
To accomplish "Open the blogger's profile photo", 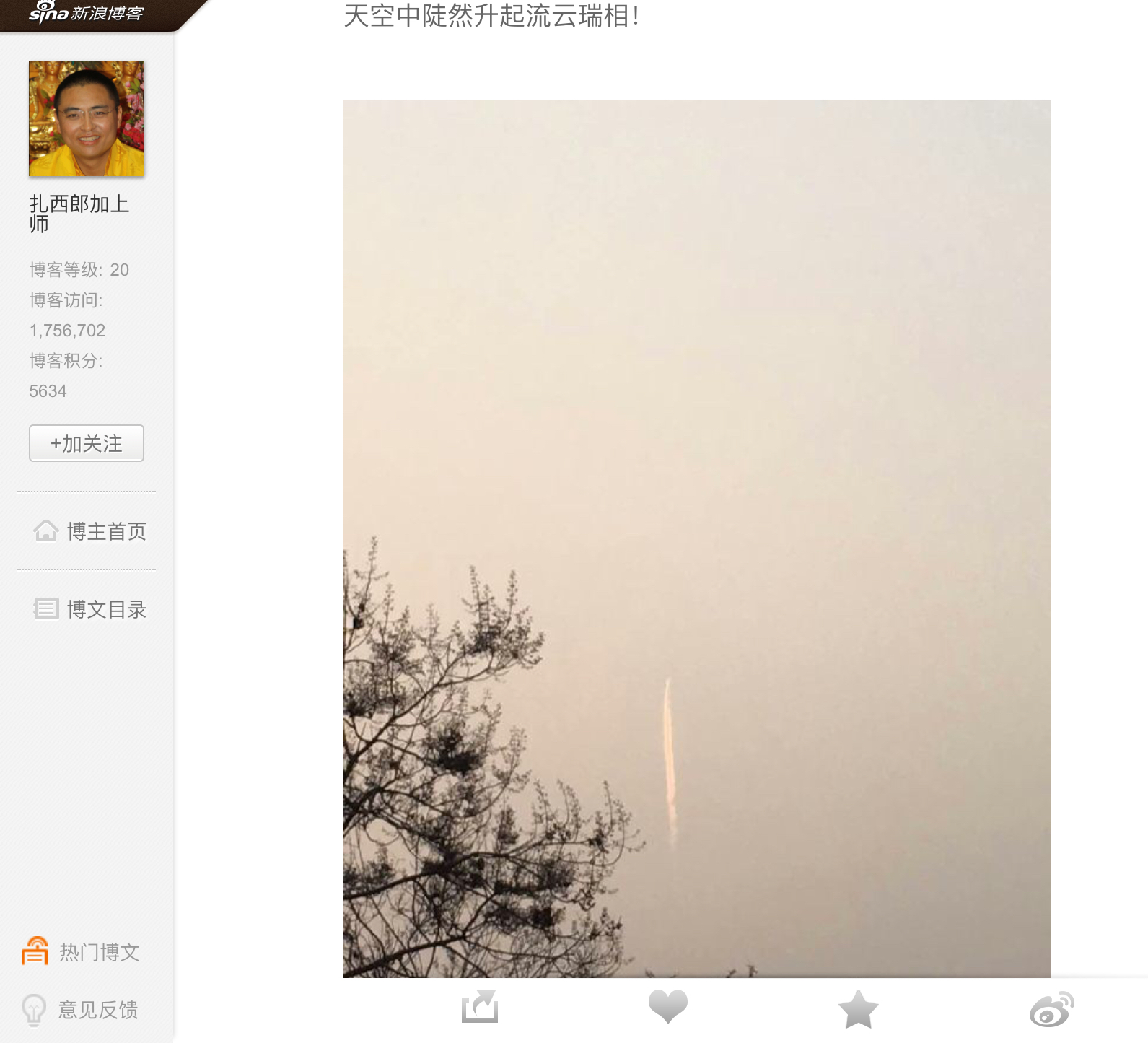I will pyautogui.click(x=87, y=118).
